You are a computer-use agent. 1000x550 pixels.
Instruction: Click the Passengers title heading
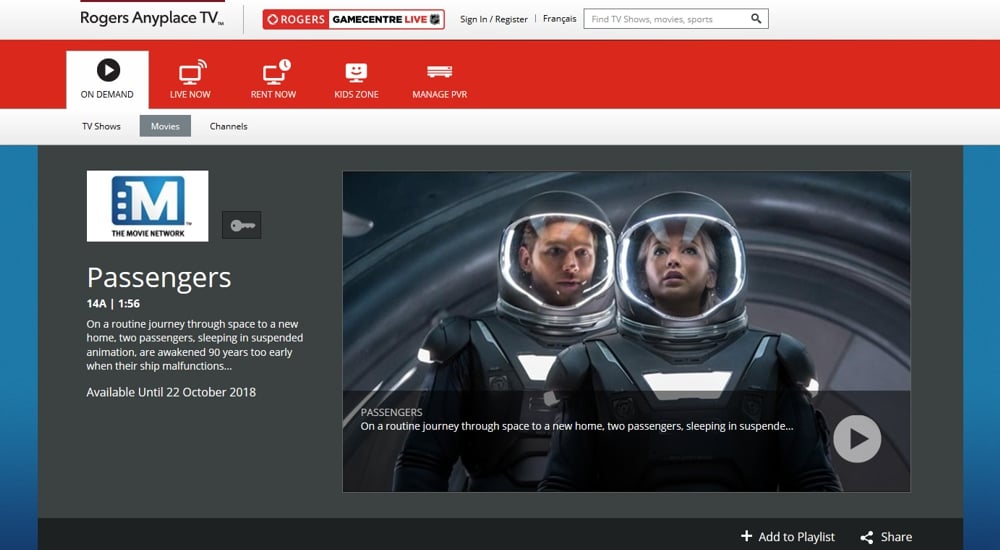coord(159,278)
